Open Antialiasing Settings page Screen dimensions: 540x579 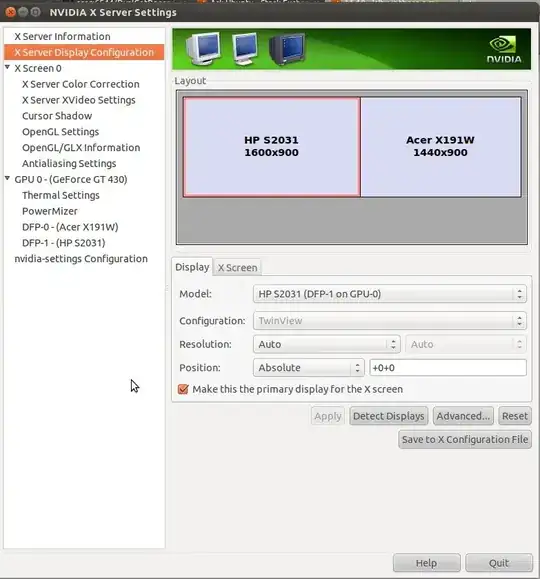coord(69,164)
